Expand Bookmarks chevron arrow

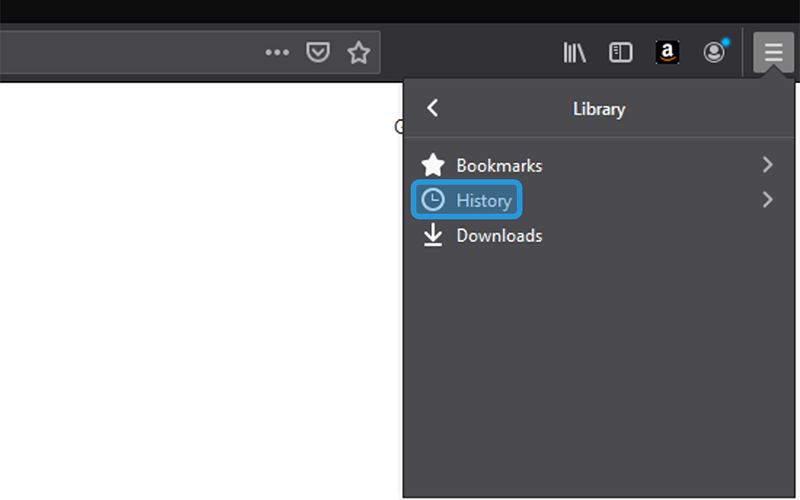(x=767, y=165)
